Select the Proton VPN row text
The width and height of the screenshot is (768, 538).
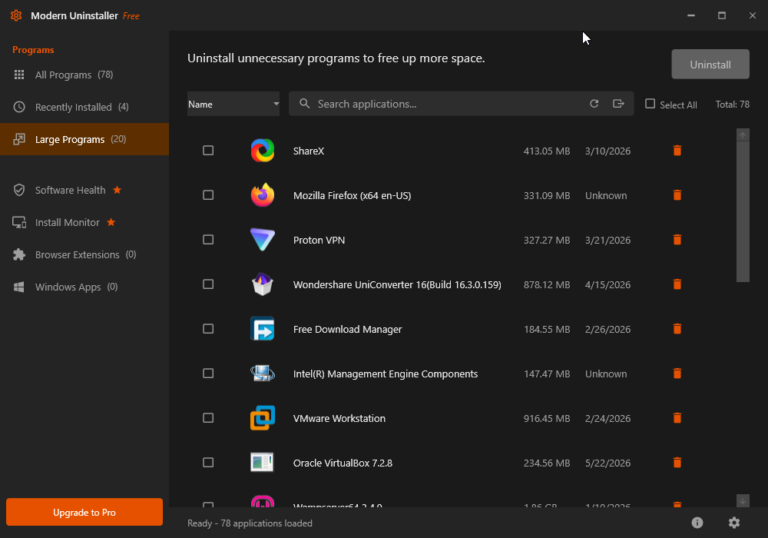319,240
